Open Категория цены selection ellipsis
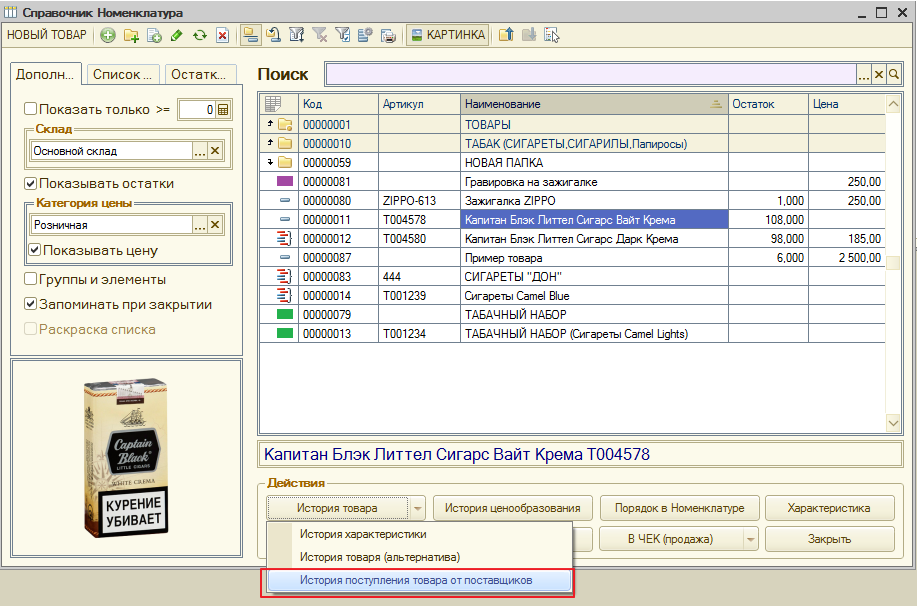The image size is (917, 606). [200, 225]
